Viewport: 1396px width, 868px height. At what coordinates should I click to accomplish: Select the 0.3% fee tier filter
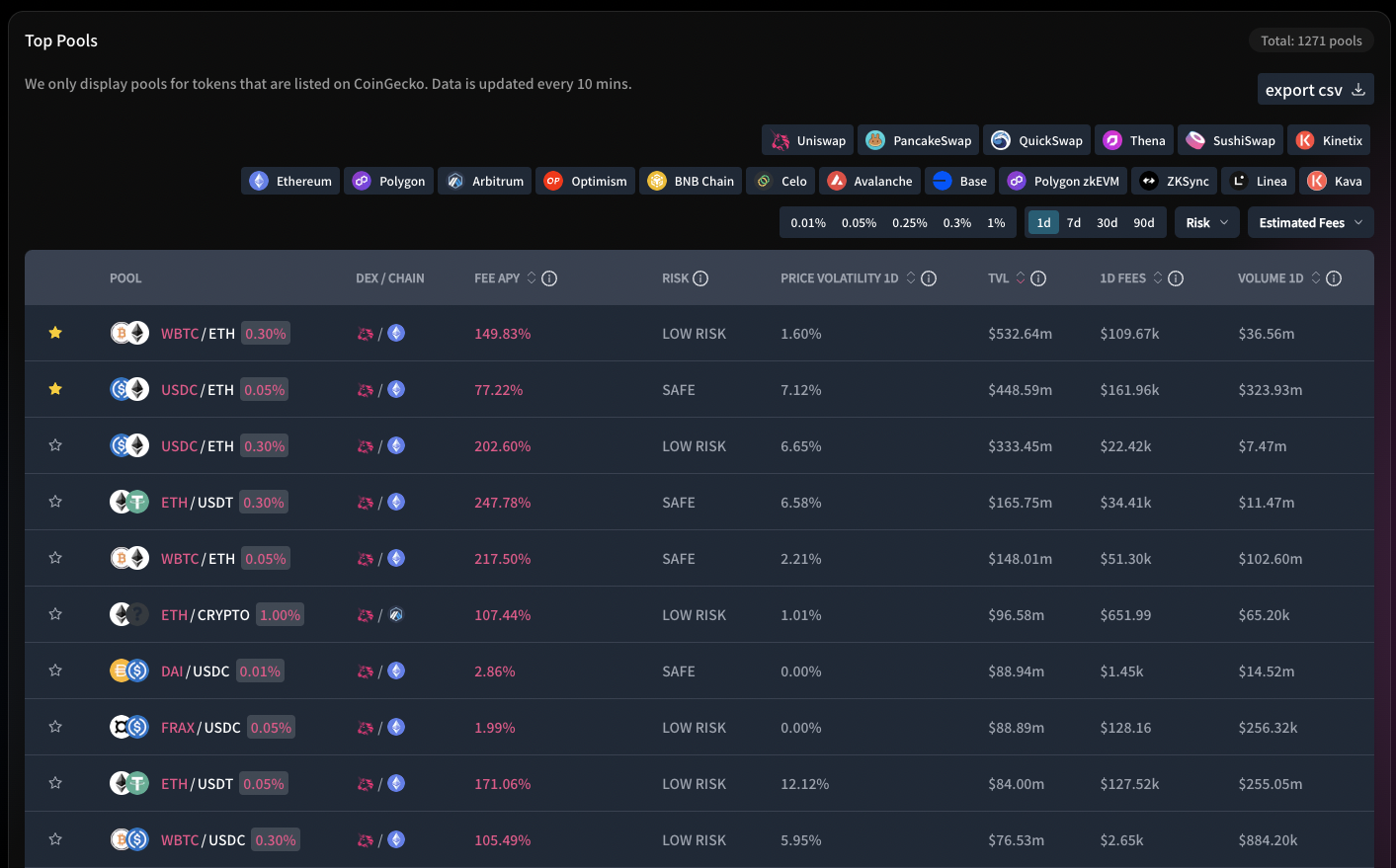(x=957, y=222)
